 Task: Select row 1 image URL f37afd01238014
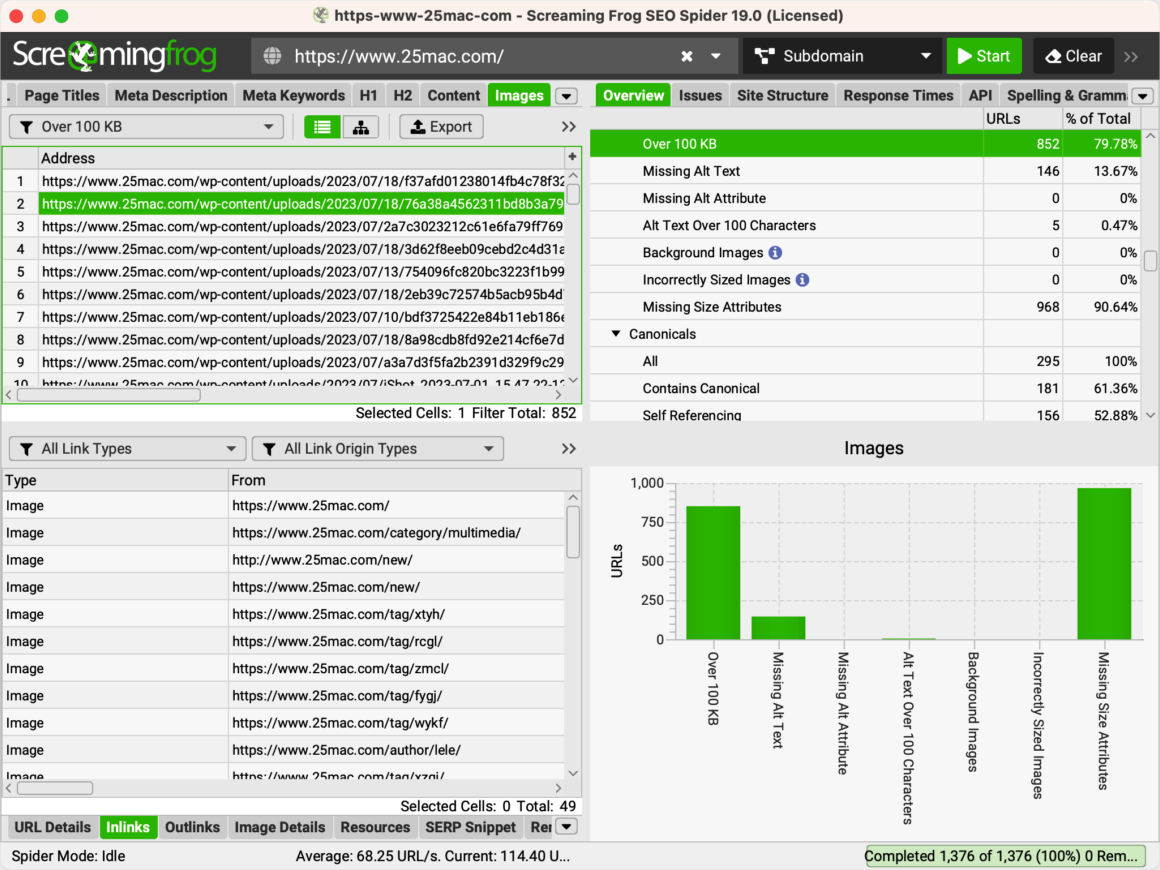coord(302,181)
